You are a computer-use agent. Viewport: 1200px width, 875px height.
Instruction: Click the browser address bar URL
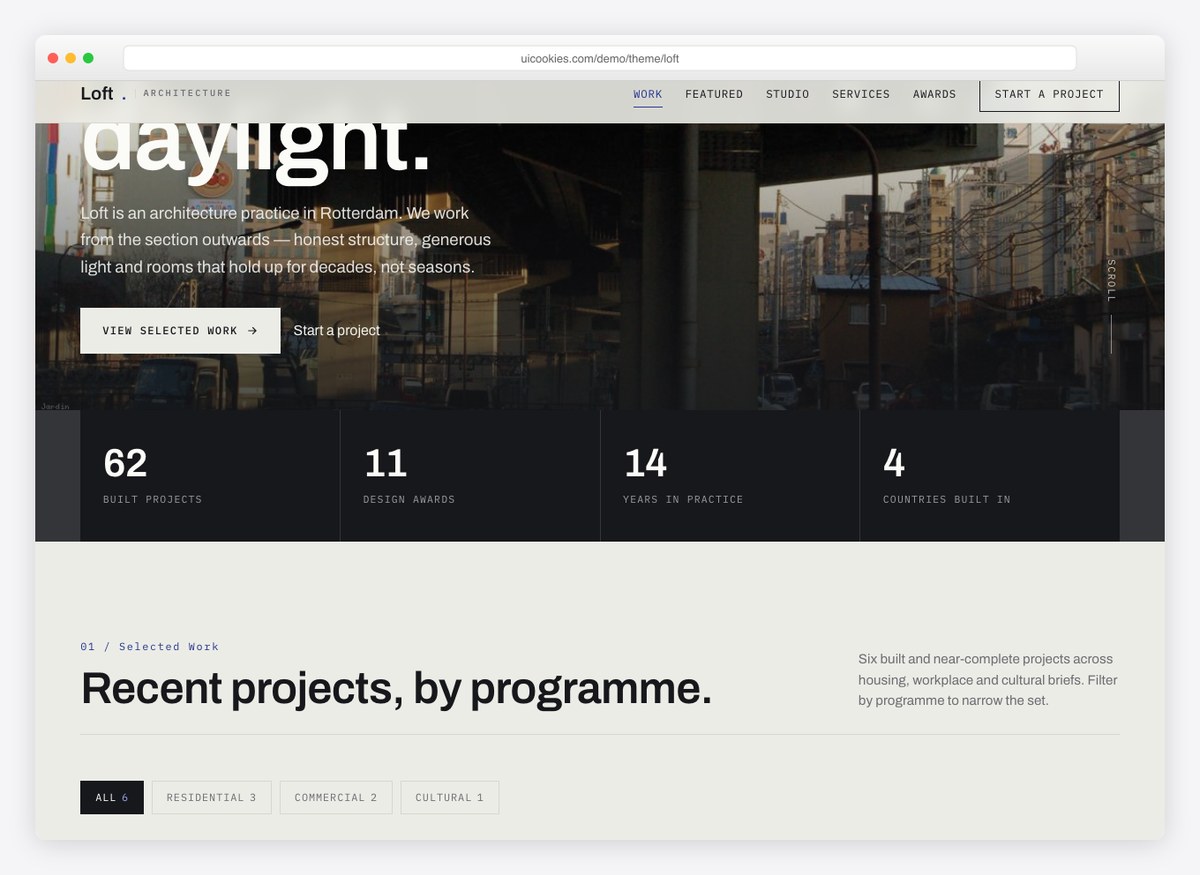click(600, 58)
